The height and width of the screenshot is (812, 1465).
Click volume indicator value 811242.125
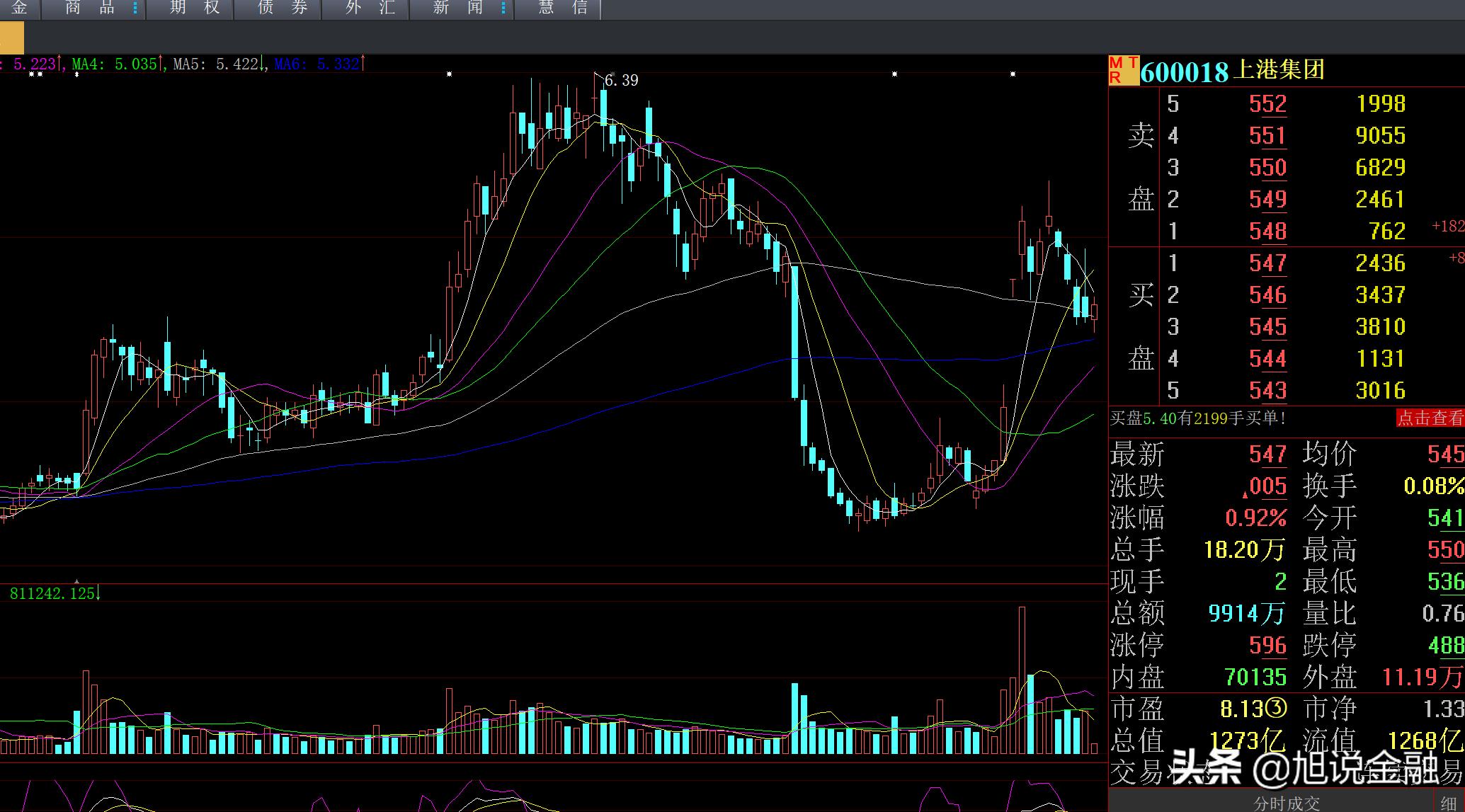[52, 593]
